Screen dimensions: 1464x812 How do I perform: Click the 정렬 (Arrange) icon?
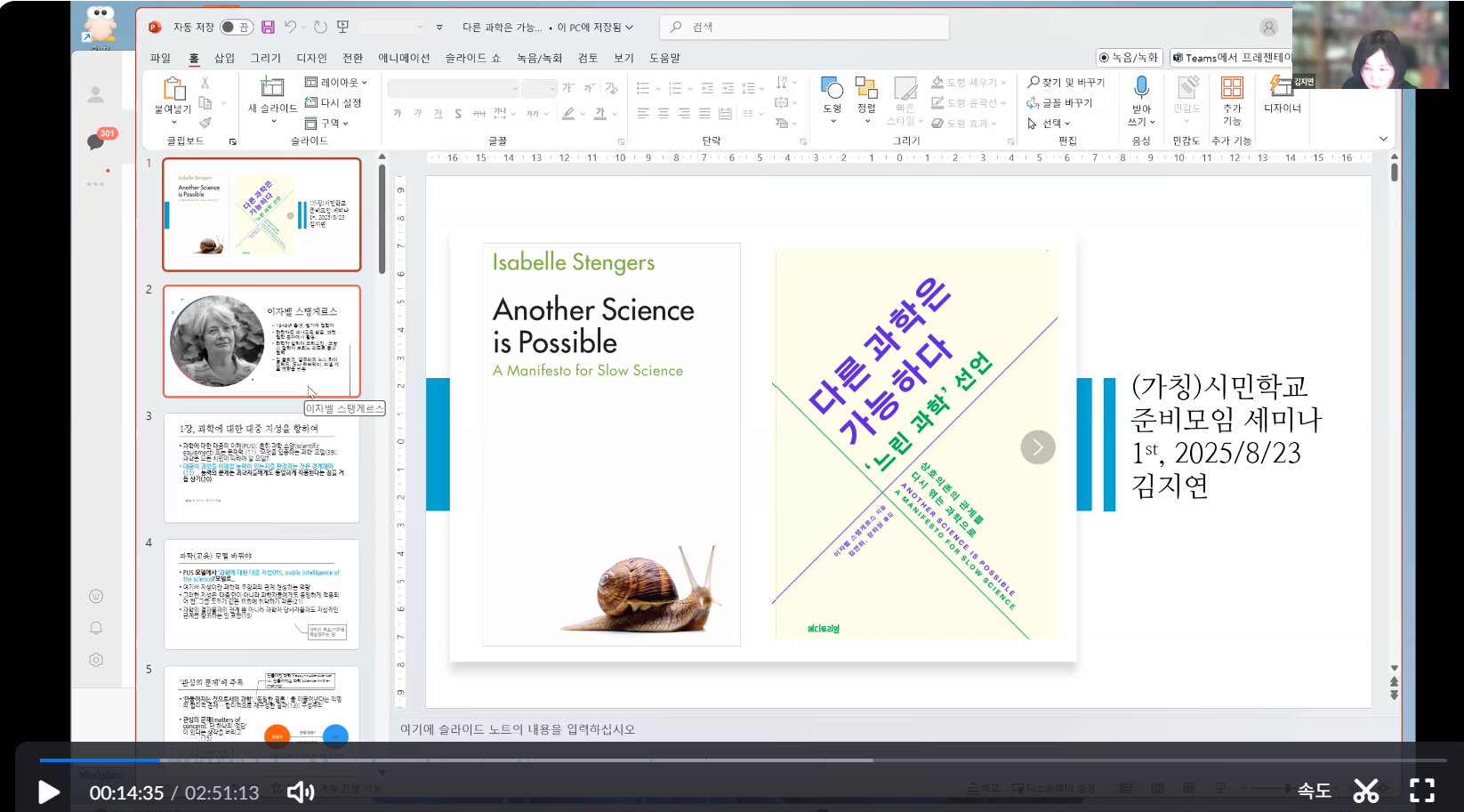click(x=866, y=88)
